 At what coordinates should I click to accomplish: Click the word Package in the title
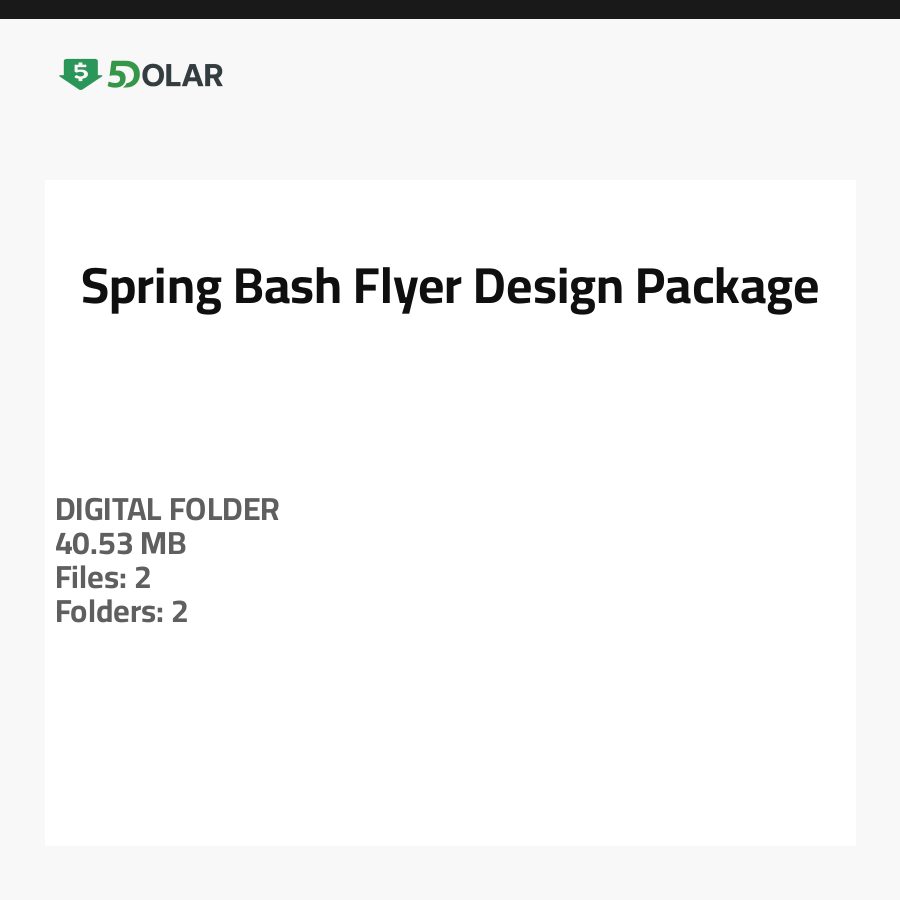[727, 288]
